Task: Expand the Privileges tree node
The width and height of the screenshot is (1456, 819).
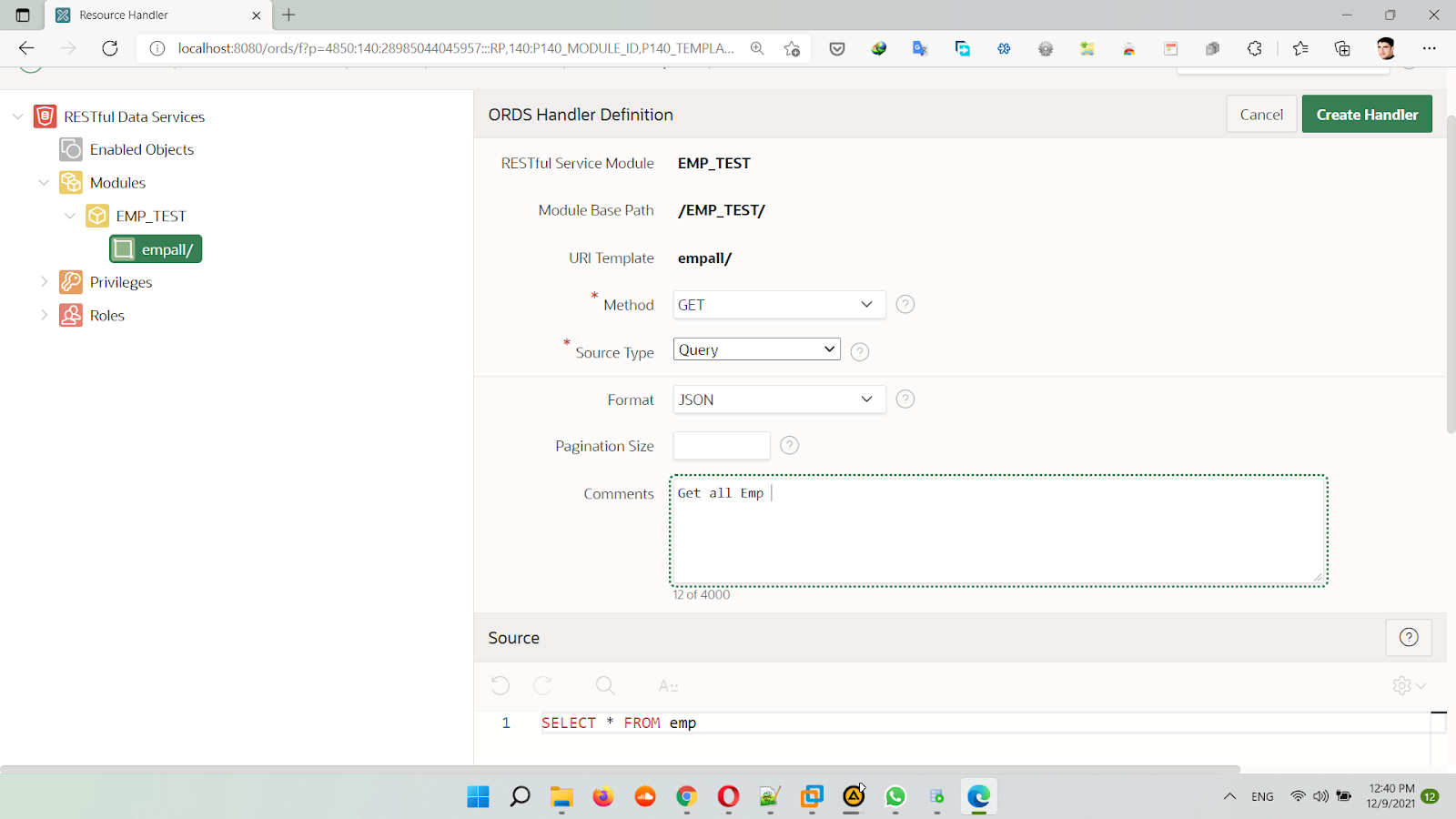Action: [x=44, y=282]
